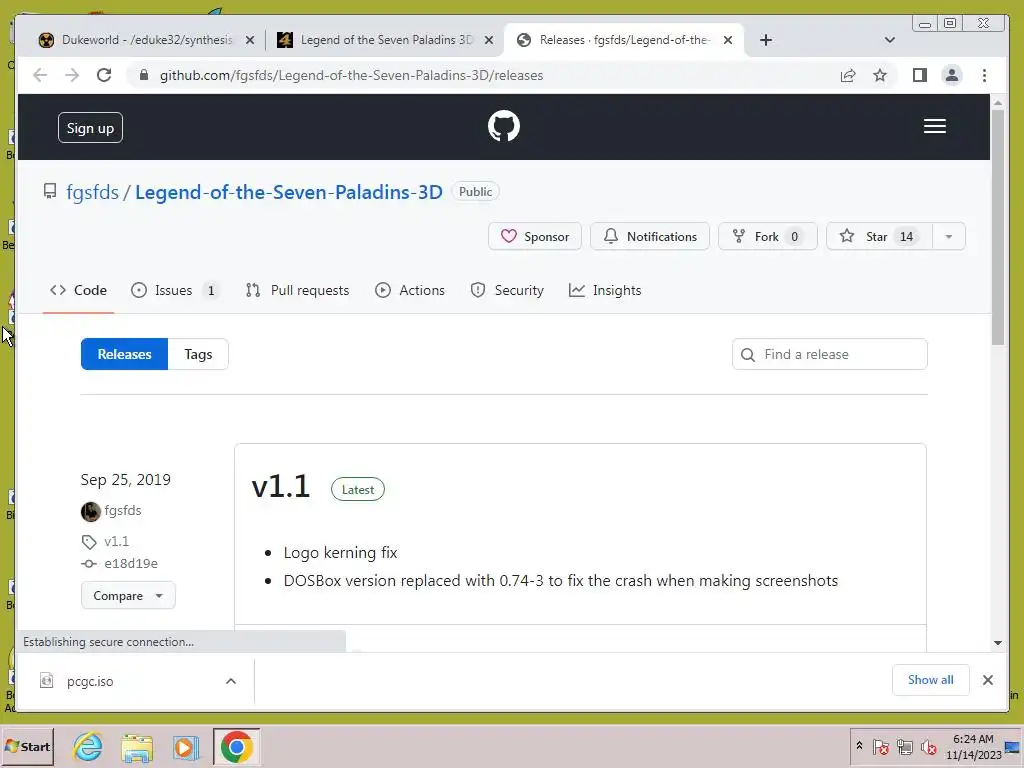Viewport: 1024px width, 768px height.
Task: Click the v1.1 tag icon
Action: coord(89,542)
